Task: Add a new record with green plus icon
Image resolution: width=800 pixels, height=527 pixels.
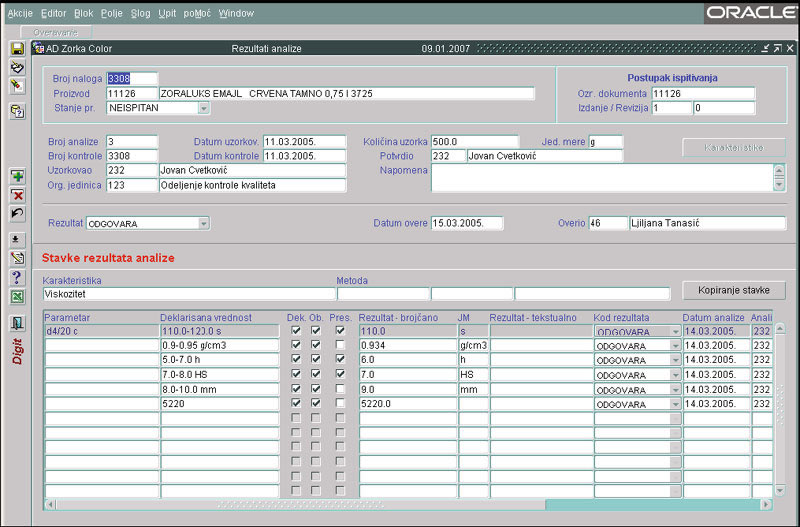Action: click(18, 177)
